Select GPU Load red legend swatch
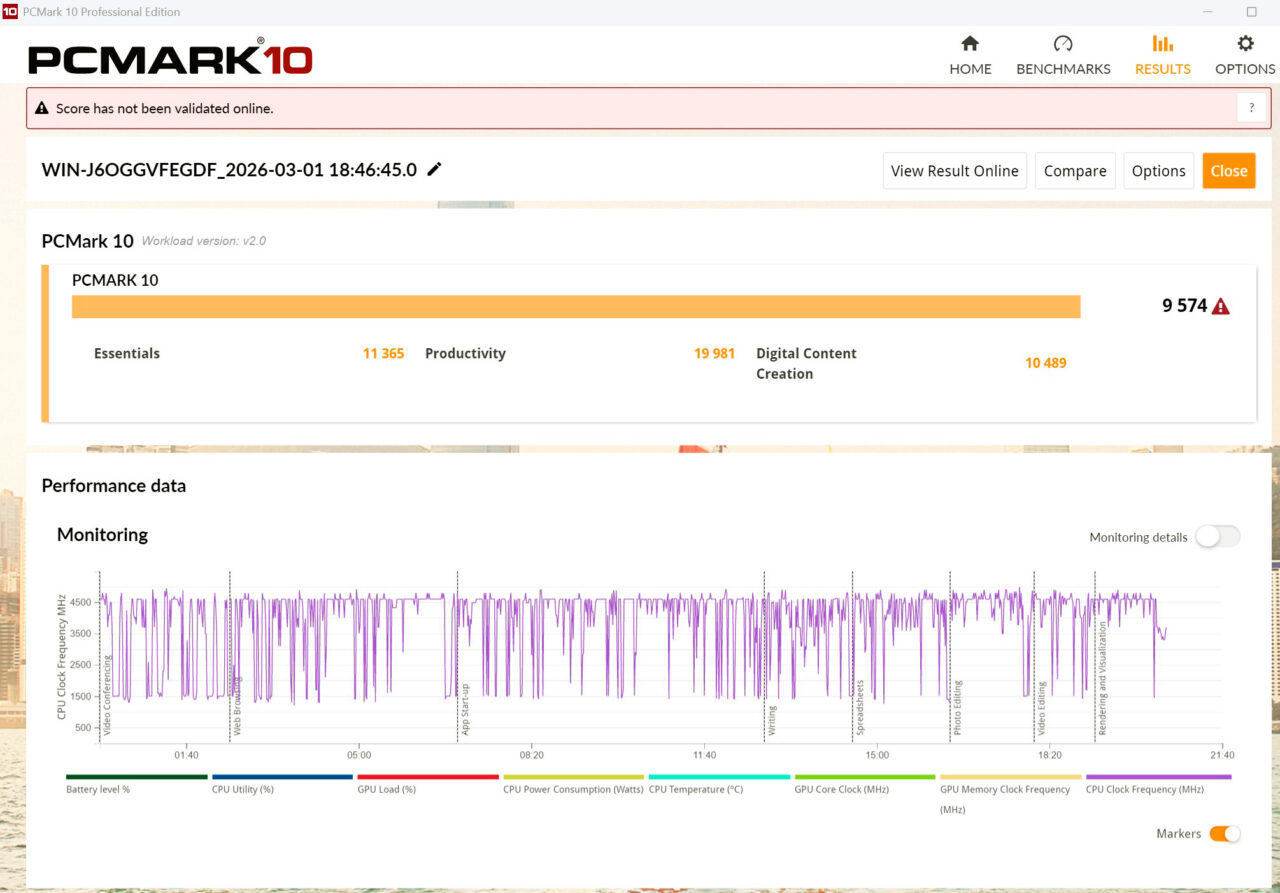The width and height of the screenshot is (1280, 893). point(427,777)
